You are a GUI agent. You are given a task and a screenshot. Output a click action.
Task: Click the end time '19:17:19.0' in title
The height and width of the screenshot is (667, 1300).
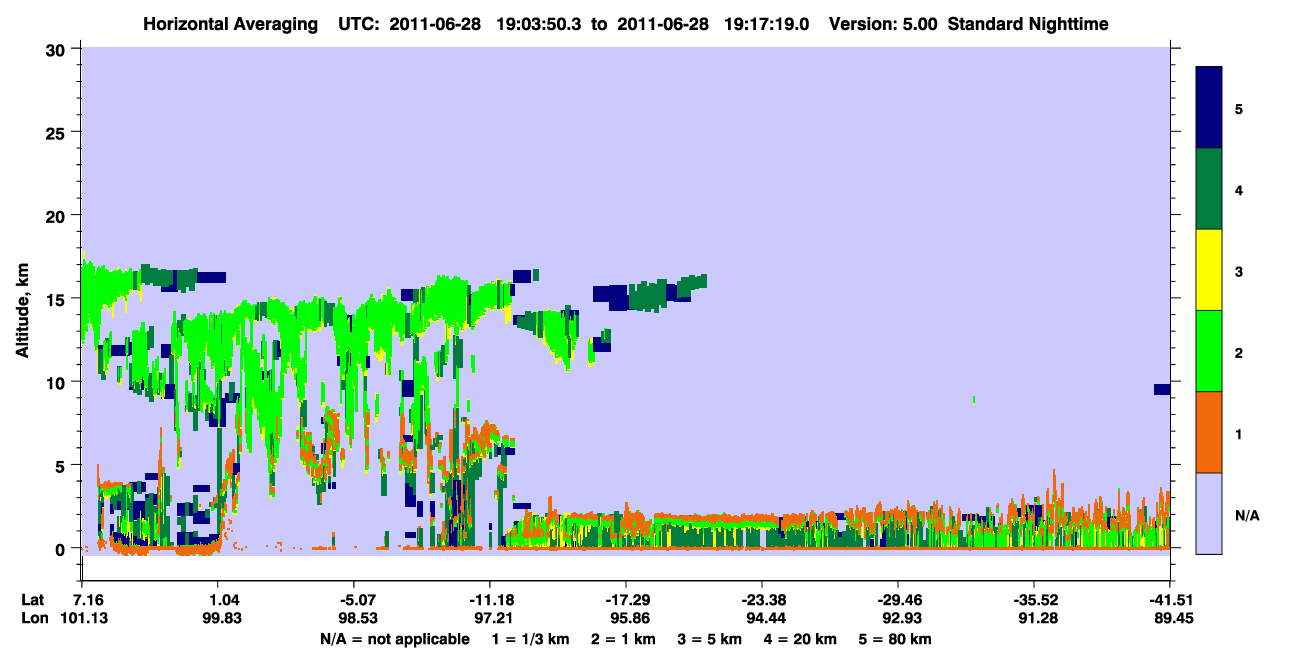coord(768,24)
